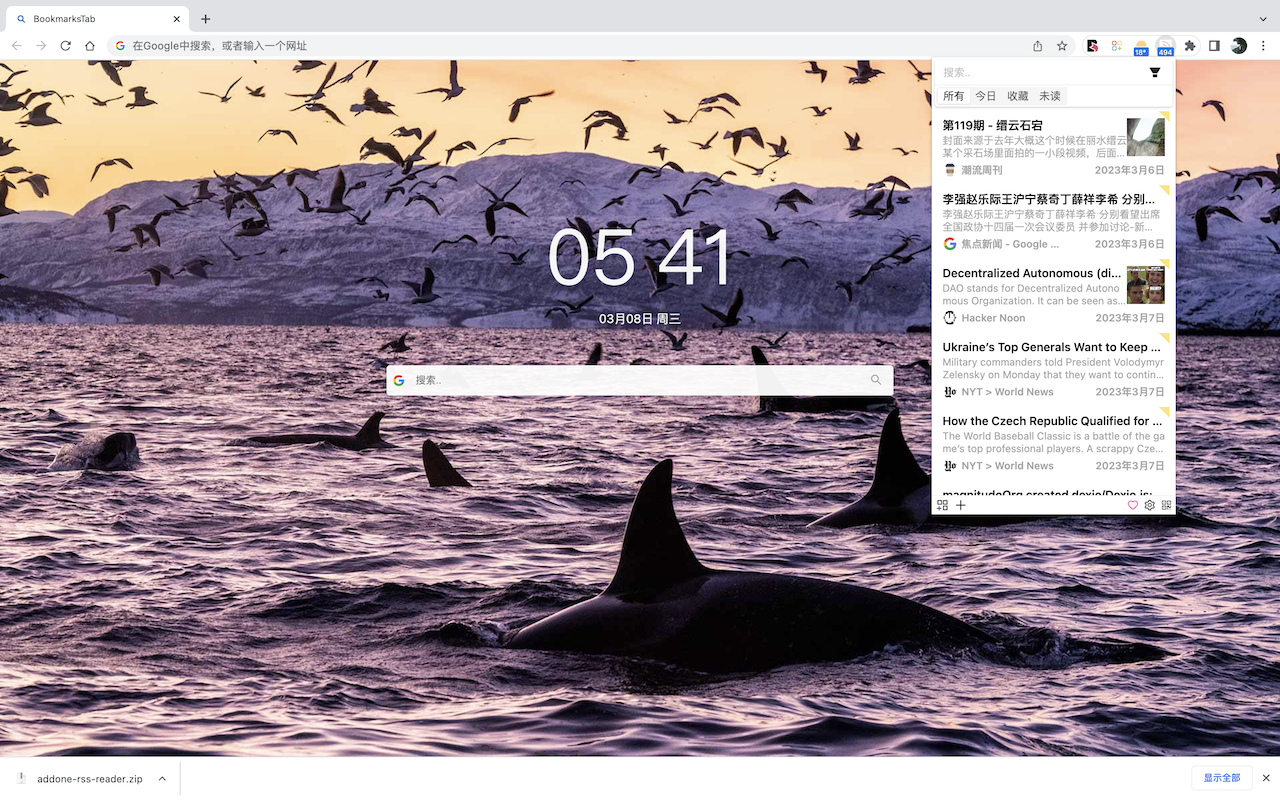Expand the addone-rss-reader.zip download chevron
The height and width of the screenshot is (800, 1280).
[x=162, y=778]
